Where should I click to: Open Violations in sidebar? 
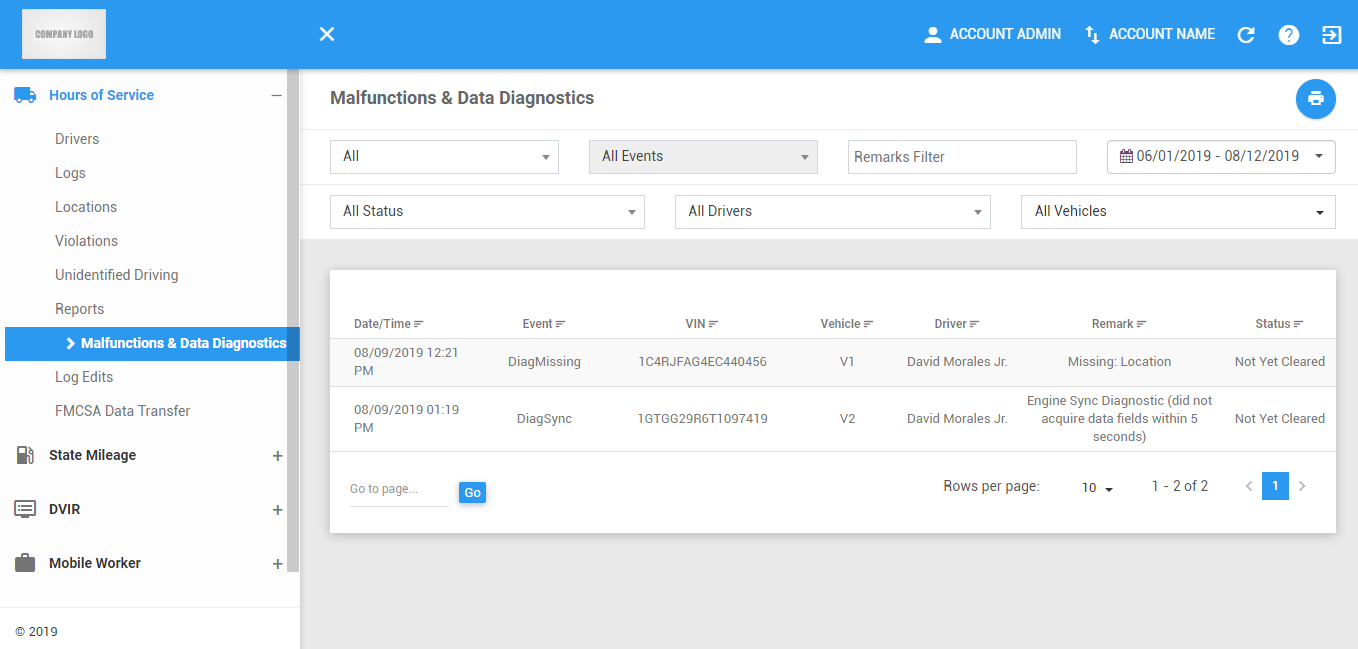pos(86,241)
